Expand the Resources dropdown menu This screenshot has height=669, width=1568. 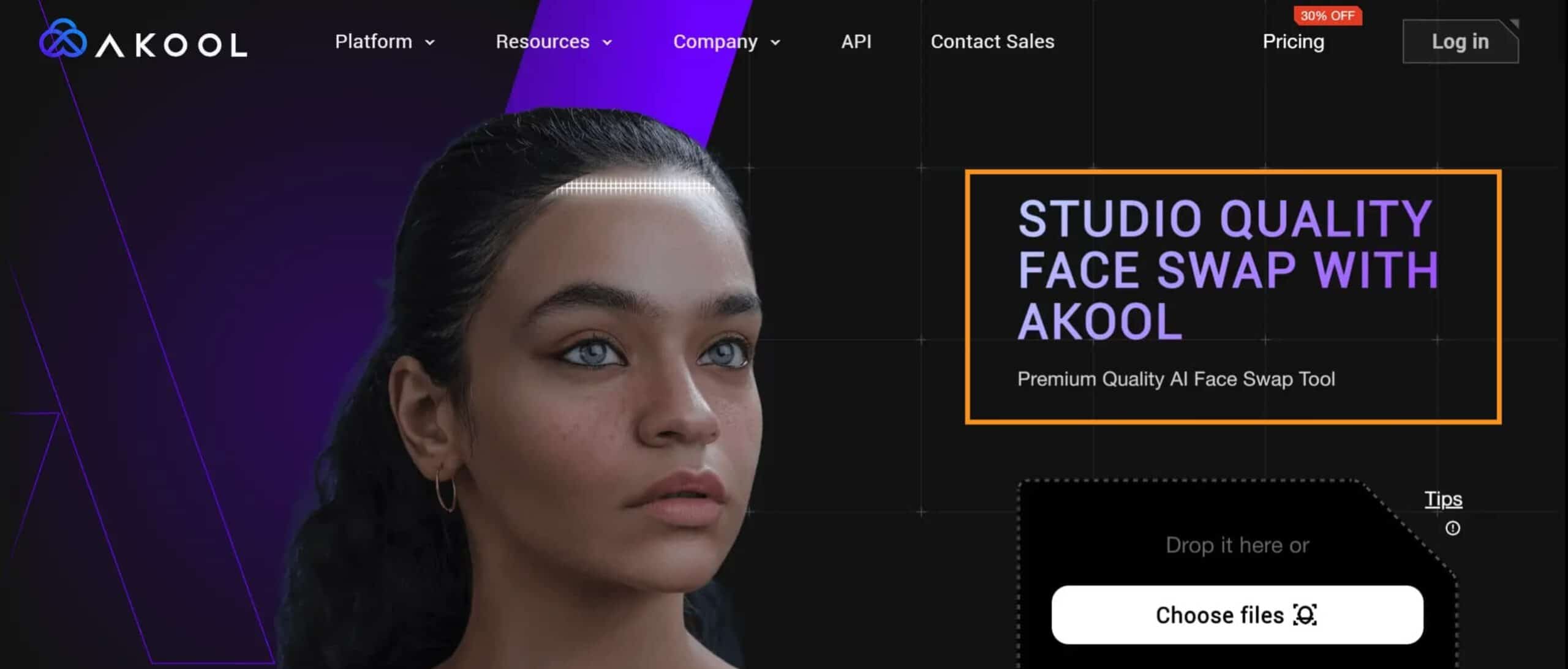tap(553, 41)
